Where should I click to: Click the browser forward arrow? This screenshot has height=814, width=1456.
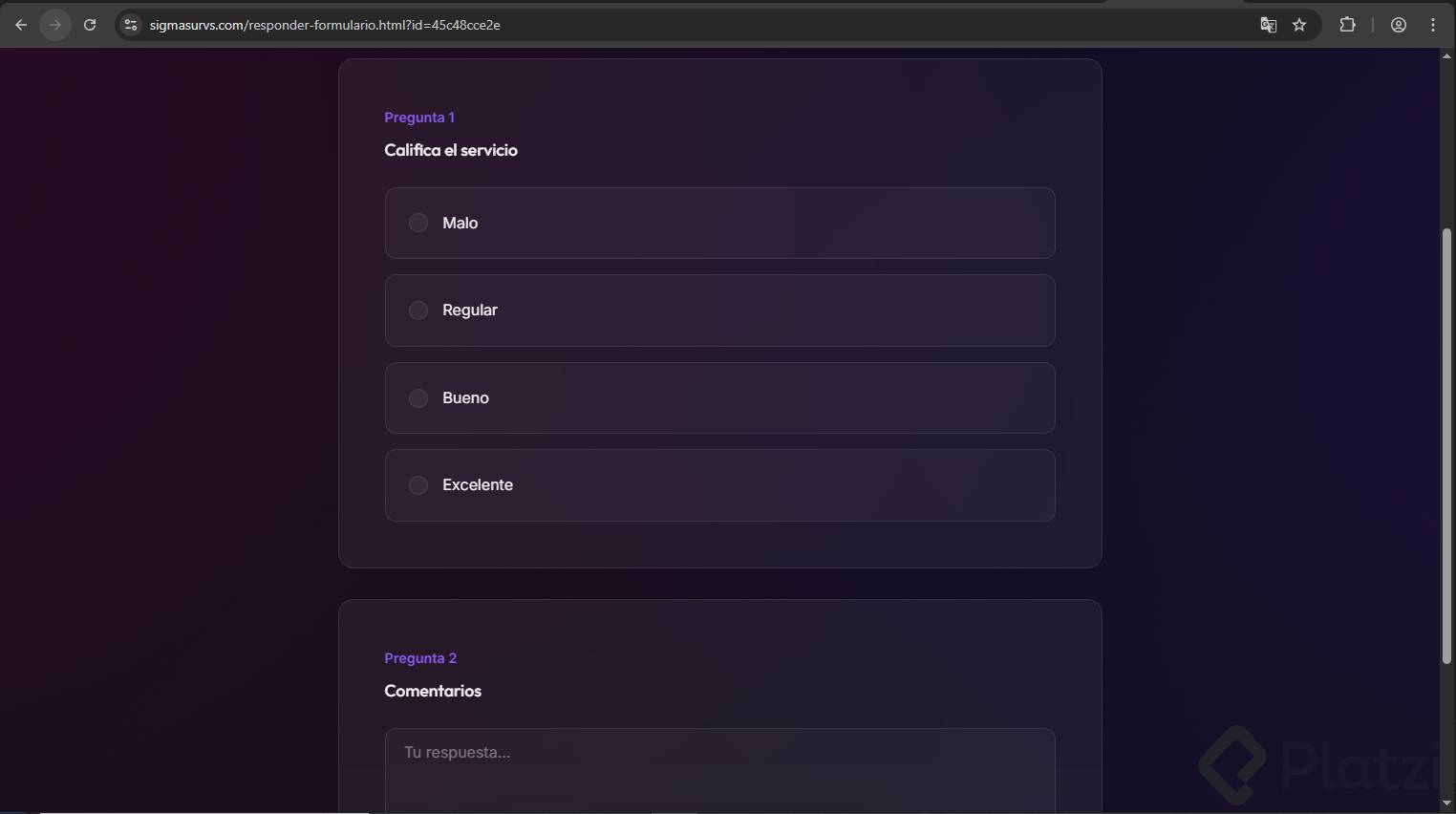tap(55, 25)
